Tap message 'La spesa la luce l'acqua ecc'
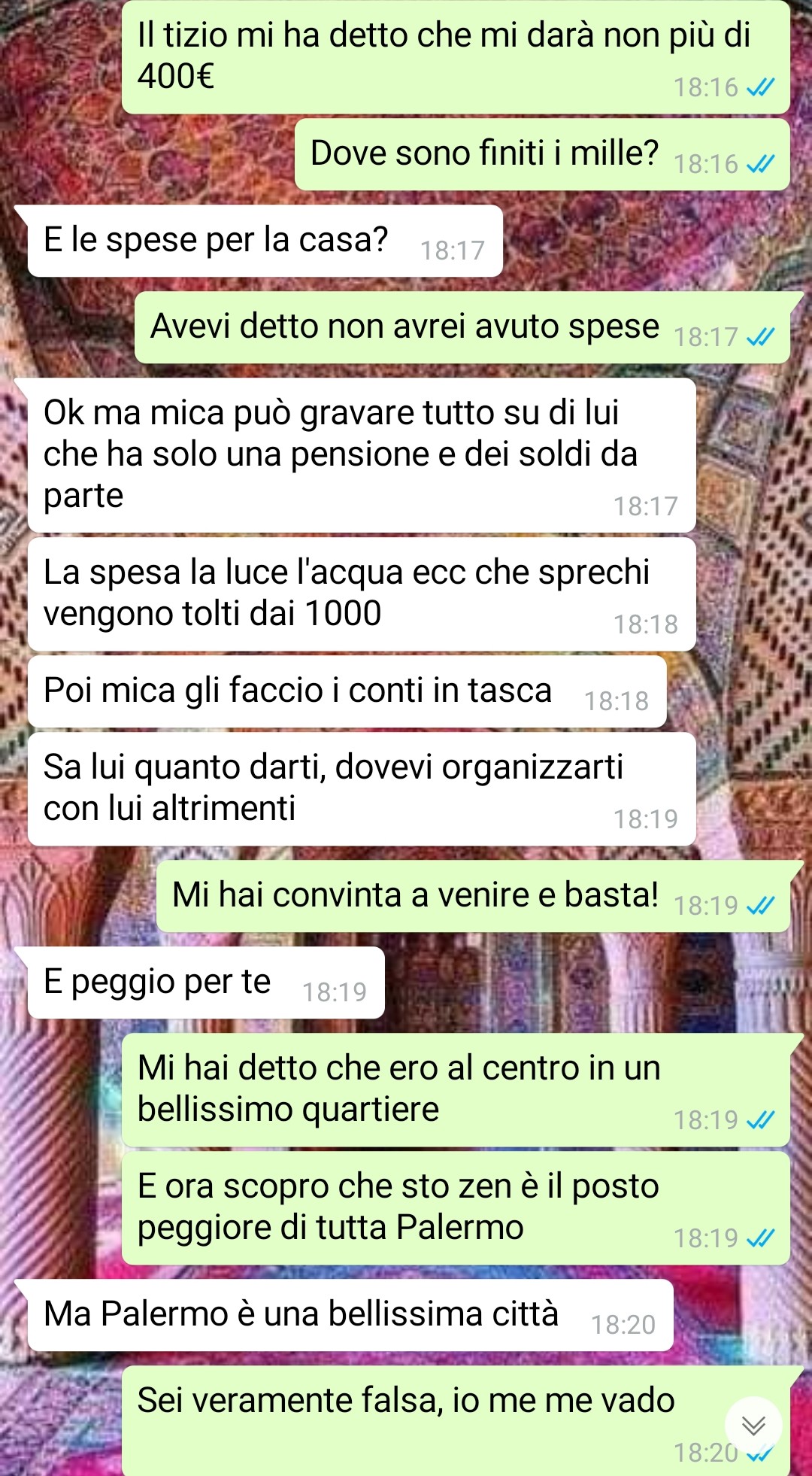 (x=362, y=594)
